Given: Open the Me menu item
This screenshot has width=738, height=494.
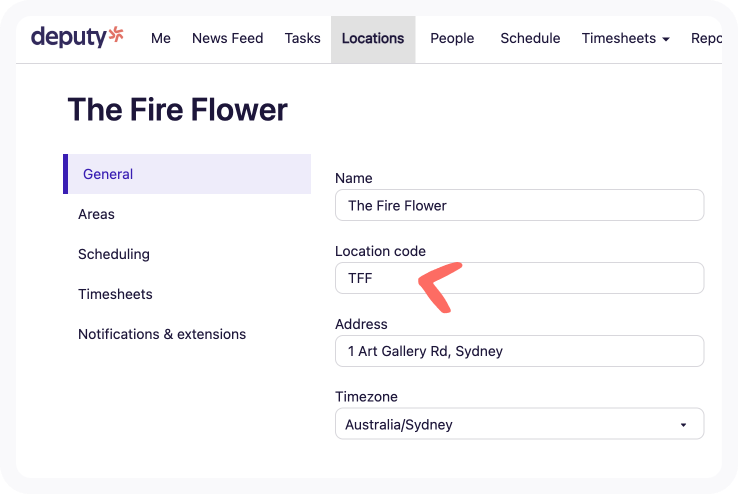Looking at the screenshot, I should [x=160, y=38].
